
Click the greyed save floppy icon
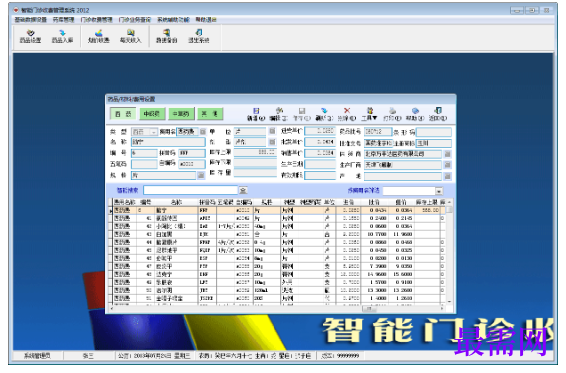coord(302,114)
